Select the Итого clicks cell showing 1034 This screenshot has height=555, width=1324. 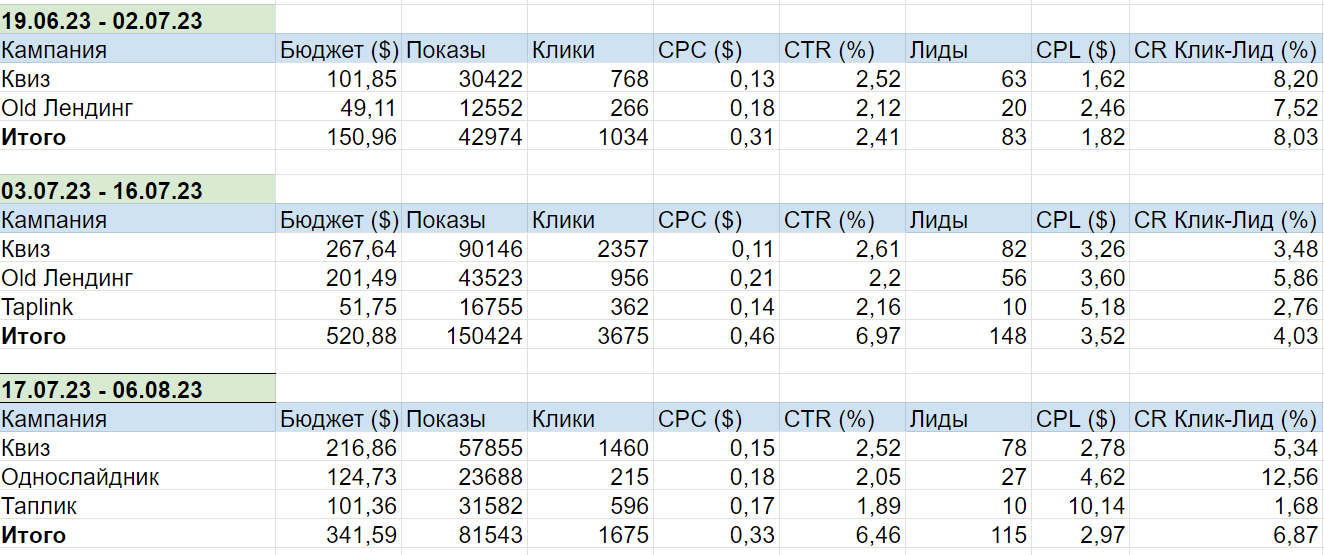(591, 136)
